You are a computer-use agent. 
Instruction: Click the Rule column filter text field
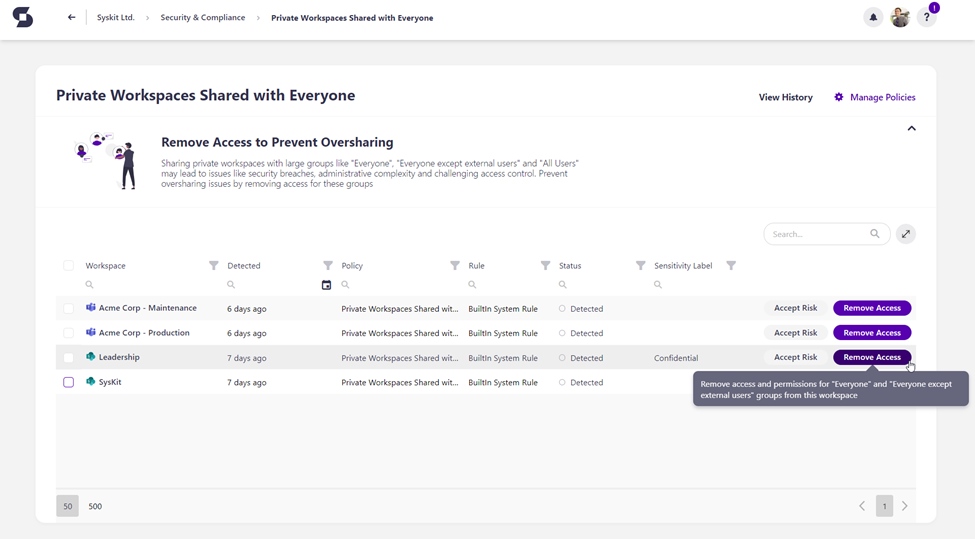(509, 285)
